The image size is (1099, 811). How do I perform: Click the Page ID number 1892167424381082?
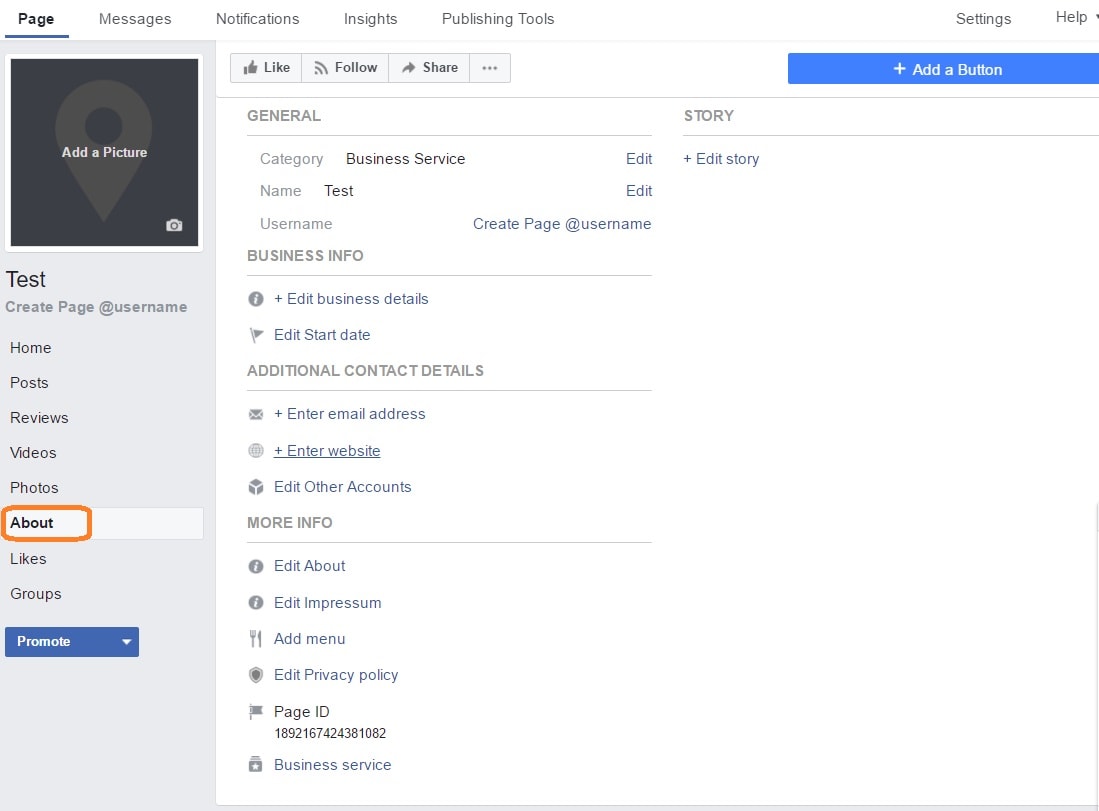tap(329, 734)
